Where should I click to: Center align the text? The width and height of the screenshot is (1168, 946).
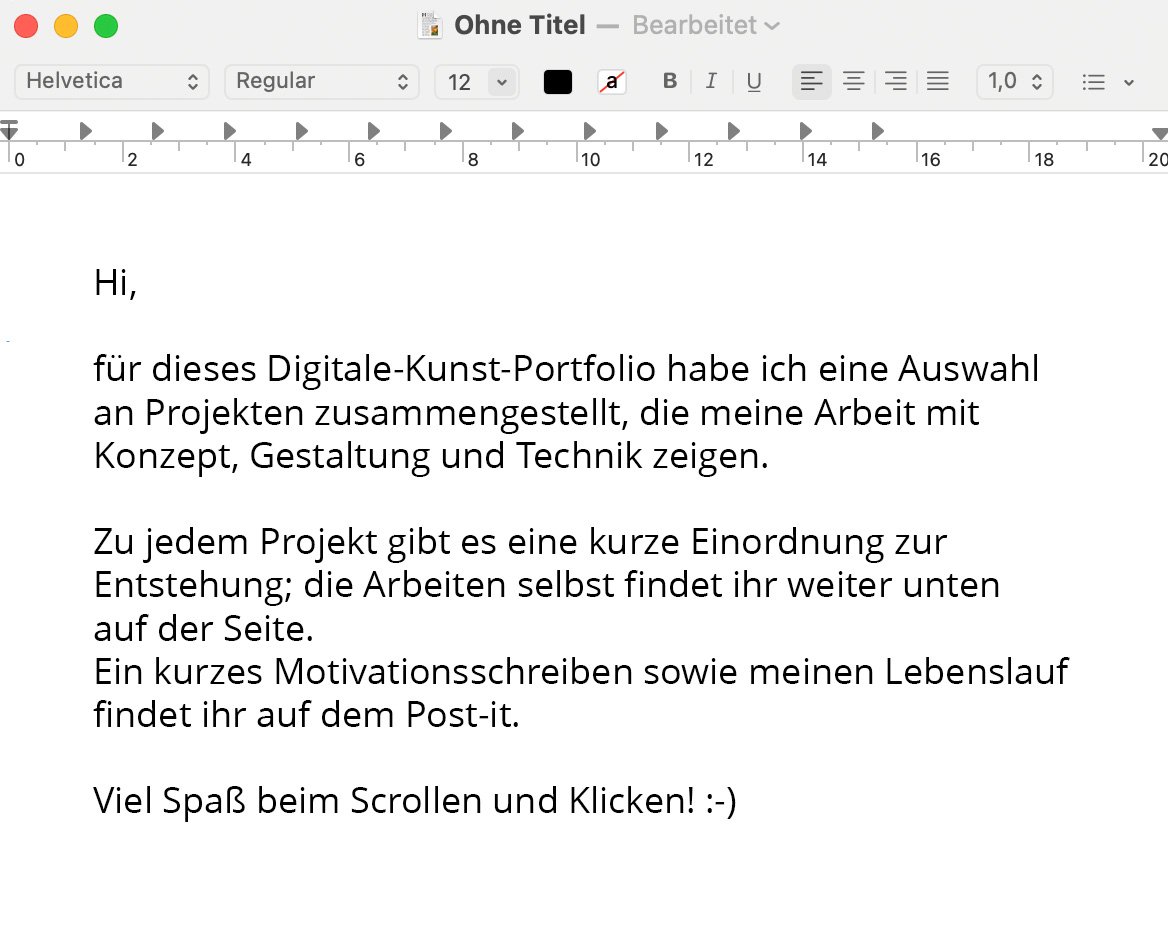853,82
